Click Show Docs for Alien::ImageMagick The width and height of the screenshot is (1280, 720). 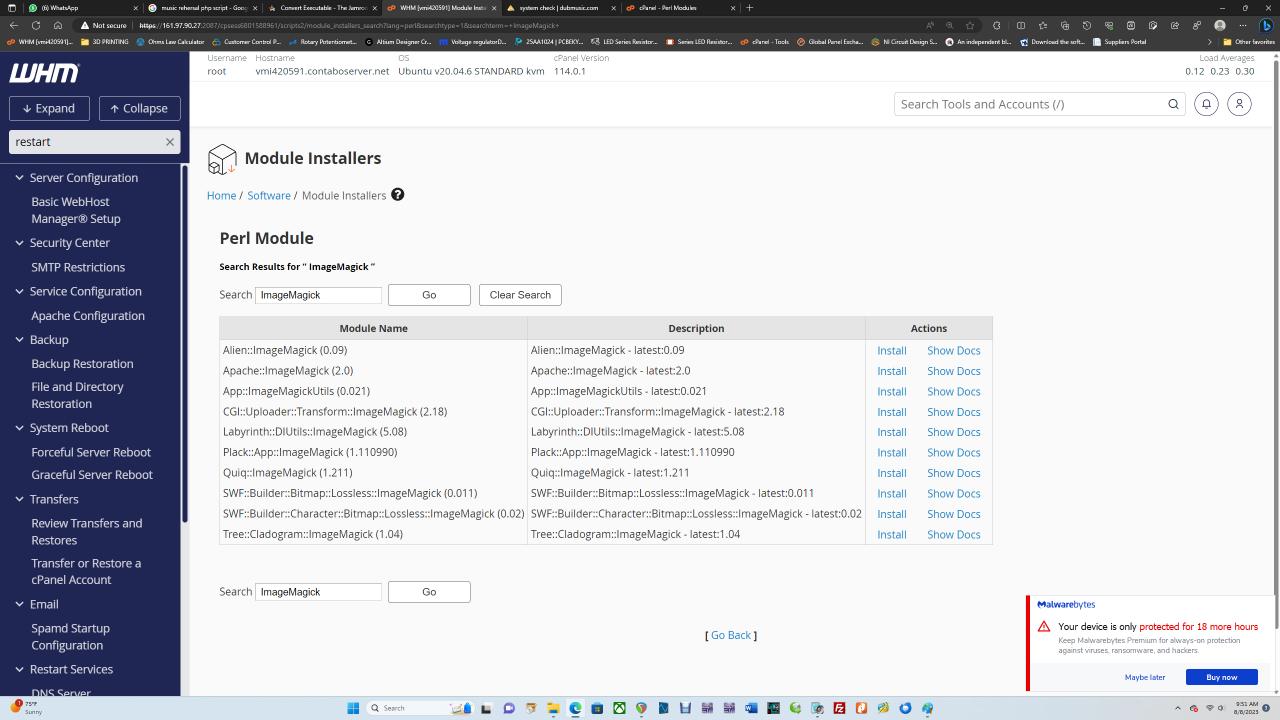pyautogui.click(x=953, y=351)
